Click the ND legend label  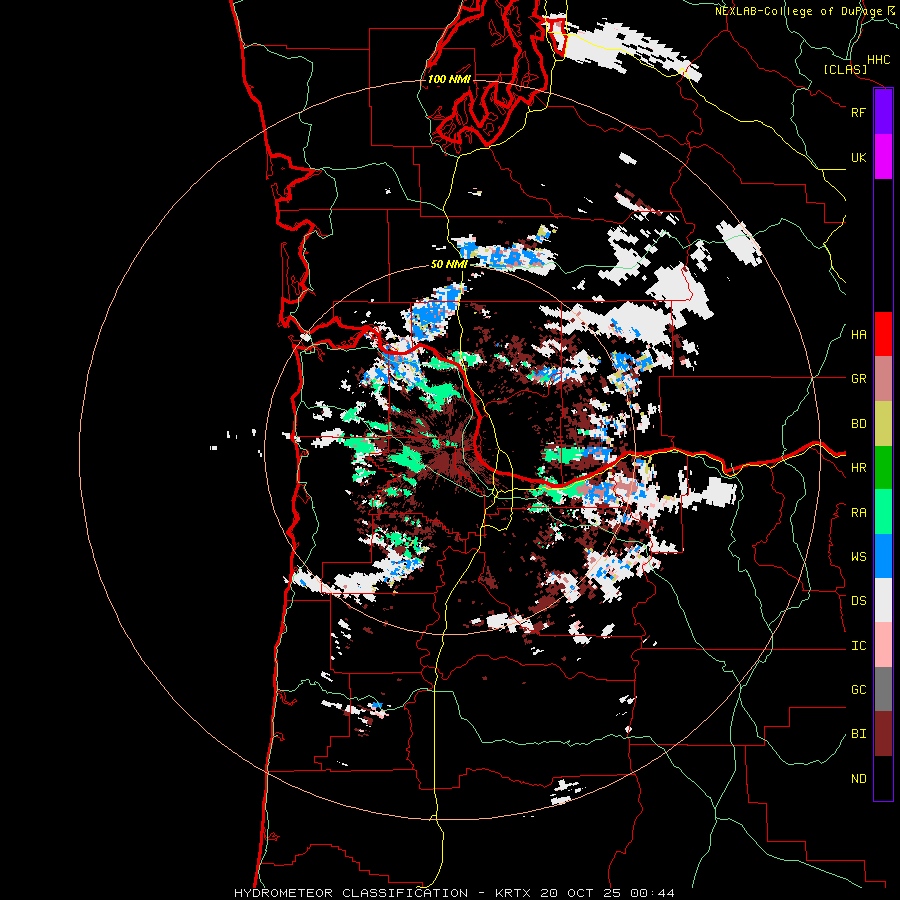(x=858, y=779)
